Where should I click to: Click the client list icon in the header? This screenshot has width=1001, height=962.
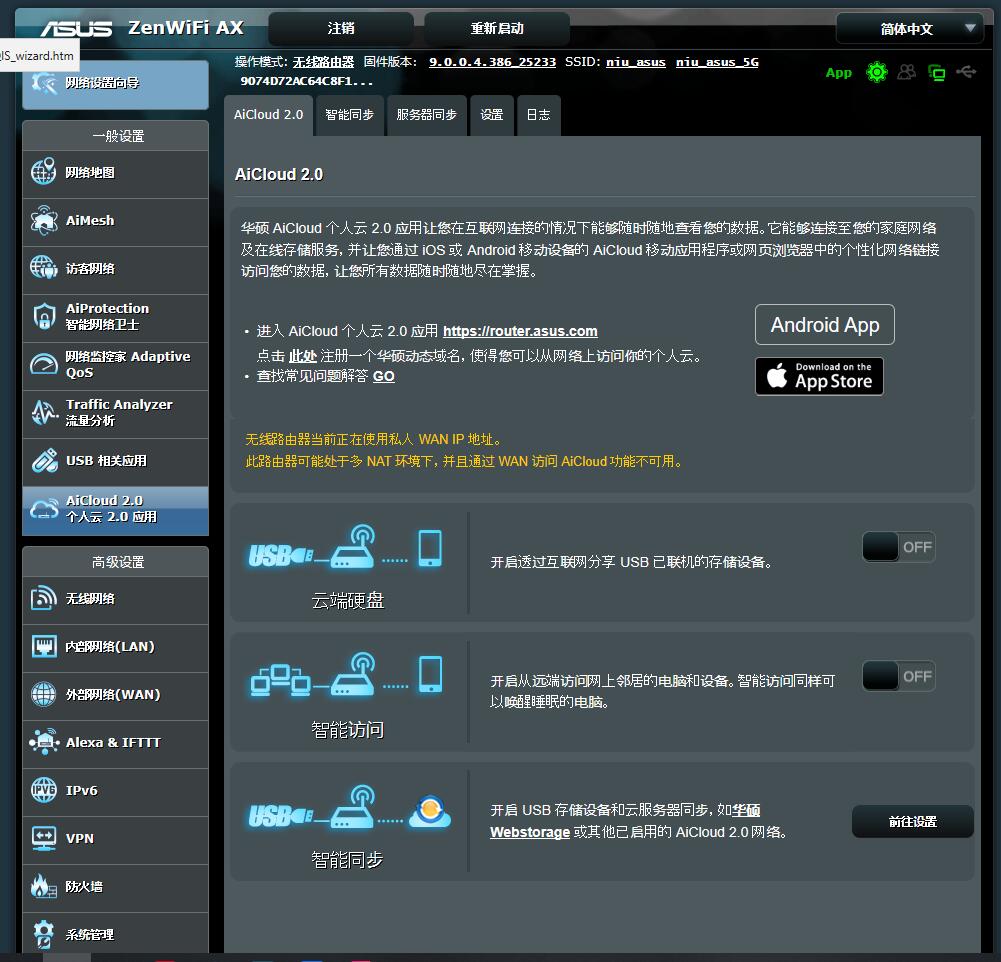906,72
